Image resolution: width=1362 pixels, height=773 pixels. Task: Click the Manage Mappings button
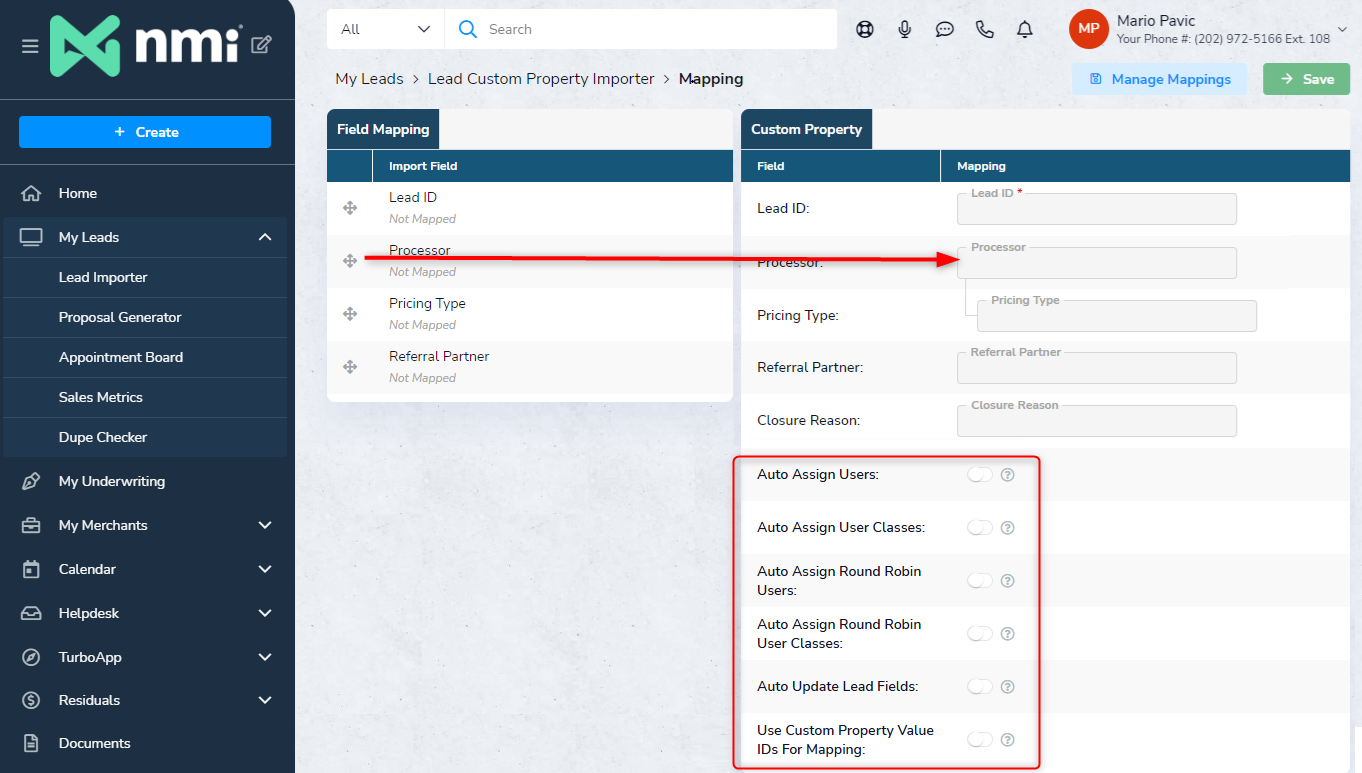tap(1159, 79)
